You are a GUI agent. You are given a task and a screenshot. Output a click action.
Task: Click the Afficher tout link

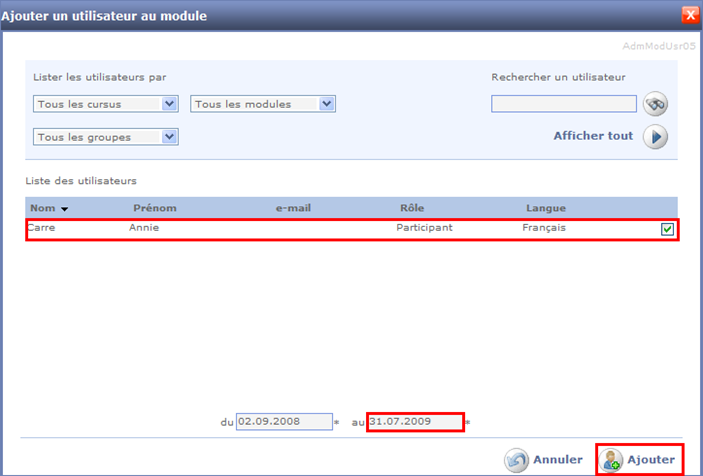tap(593, 136)
